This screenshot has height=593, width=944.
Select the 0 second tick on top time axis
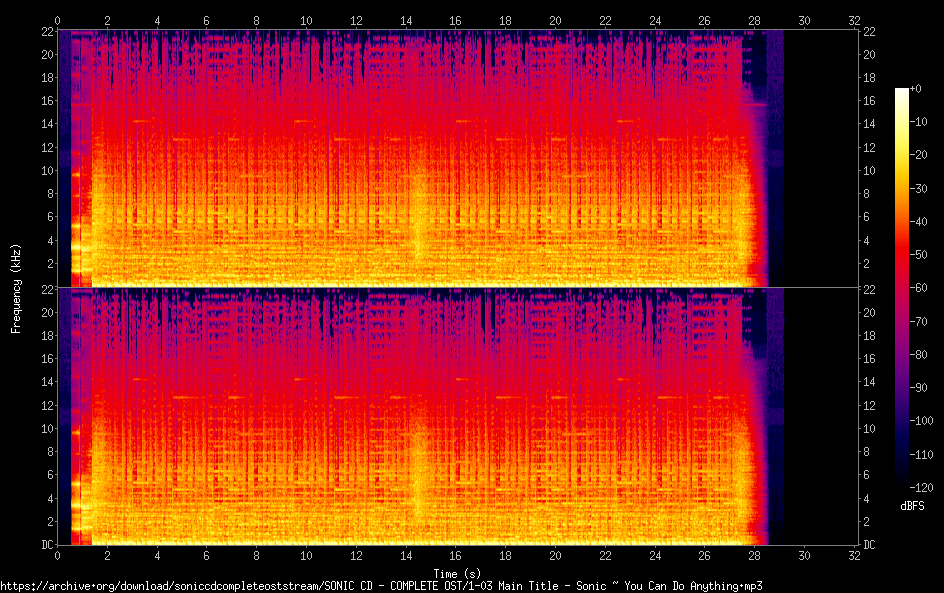pos(58,20)
